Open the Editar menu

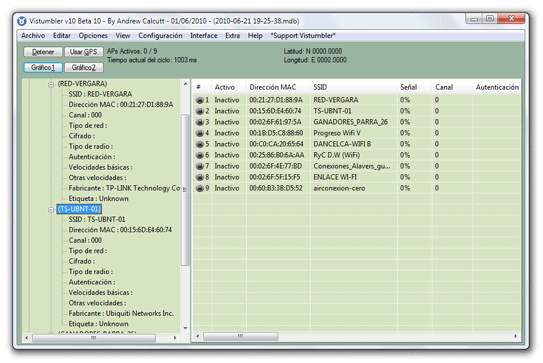[x=62, y=36]
